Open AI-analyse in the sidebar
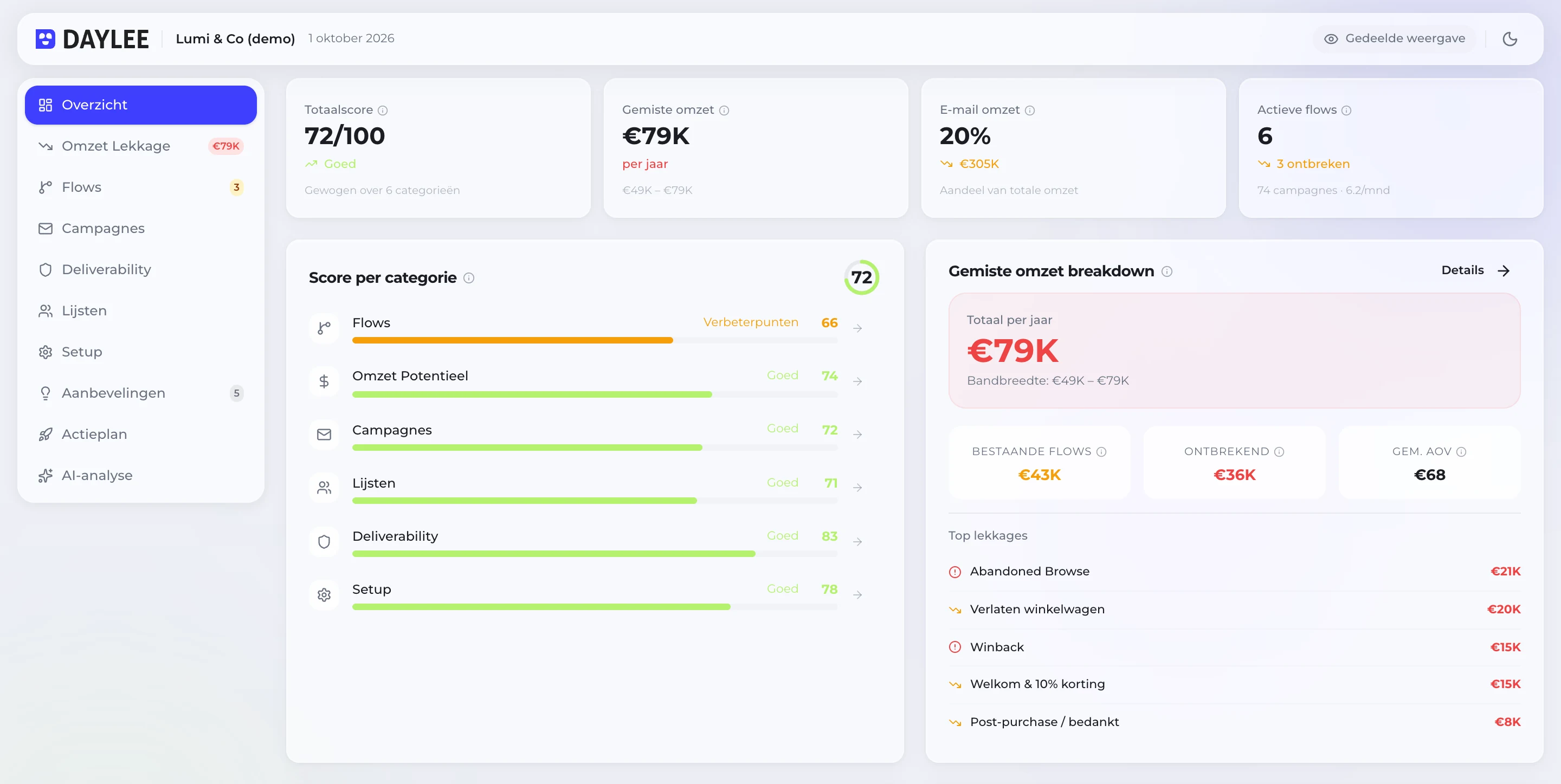1561x784 pixels. coord(140,476)
